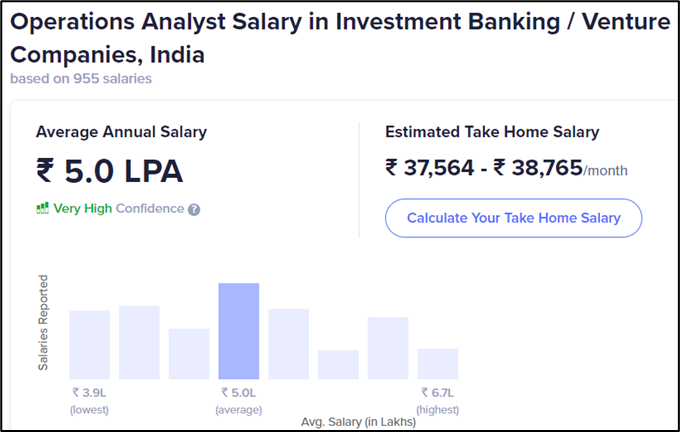
Task: Click the Very High Confidence label
Action: (119, 209)
